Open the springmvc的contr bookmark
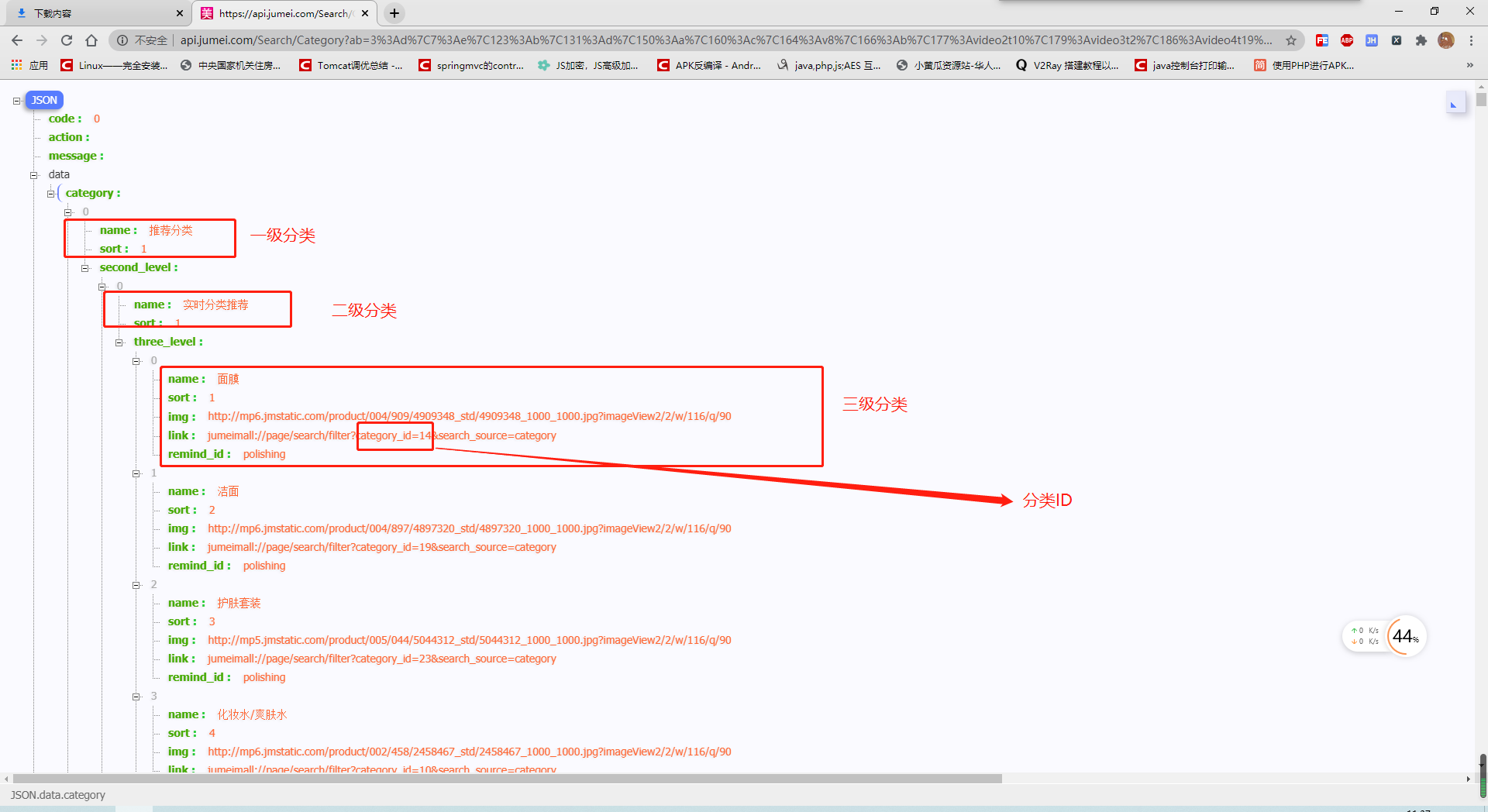 (471, 65)
